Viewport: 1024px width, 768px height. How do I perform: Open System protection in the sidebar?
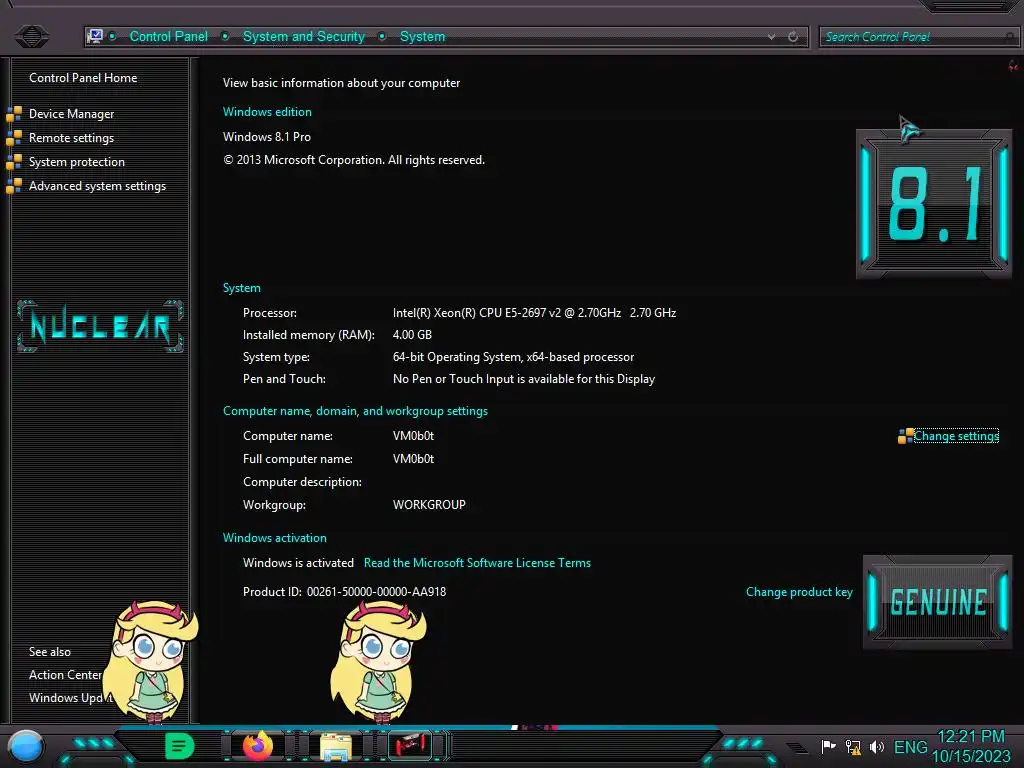[76, 162]
